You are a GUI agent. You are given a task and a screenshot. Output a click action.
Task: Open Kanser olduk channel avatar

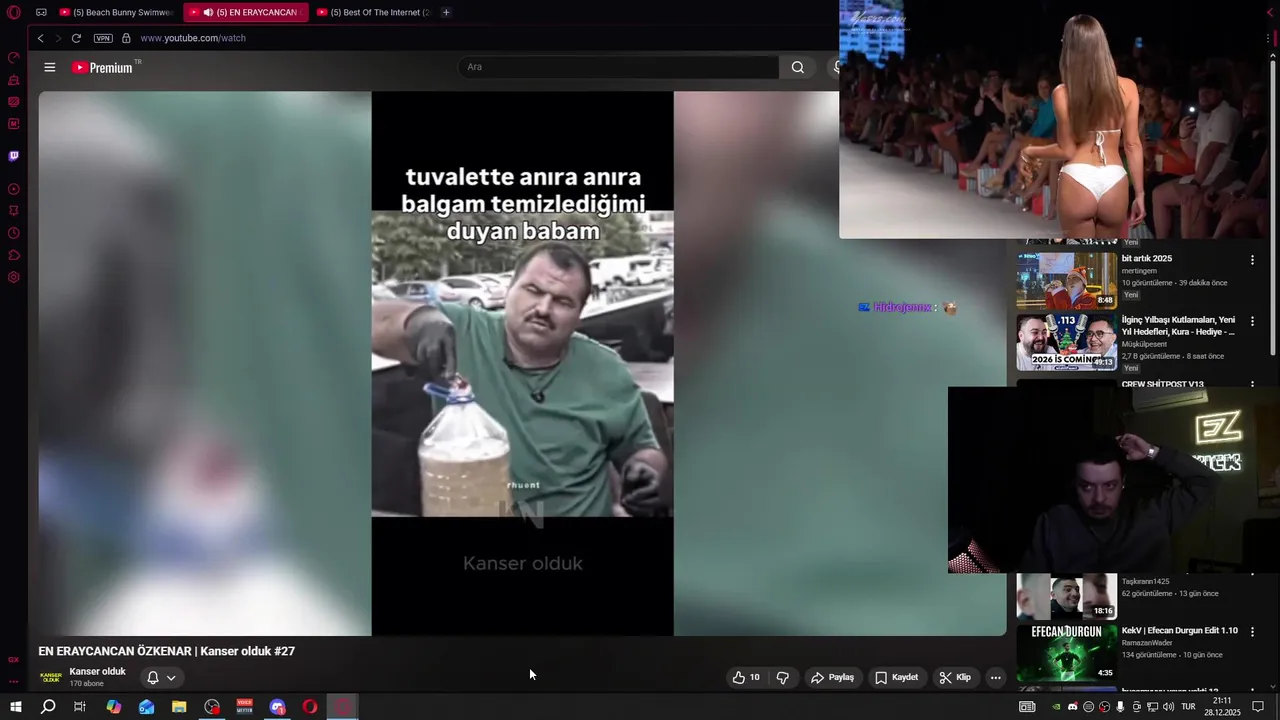tap(50, 677)
